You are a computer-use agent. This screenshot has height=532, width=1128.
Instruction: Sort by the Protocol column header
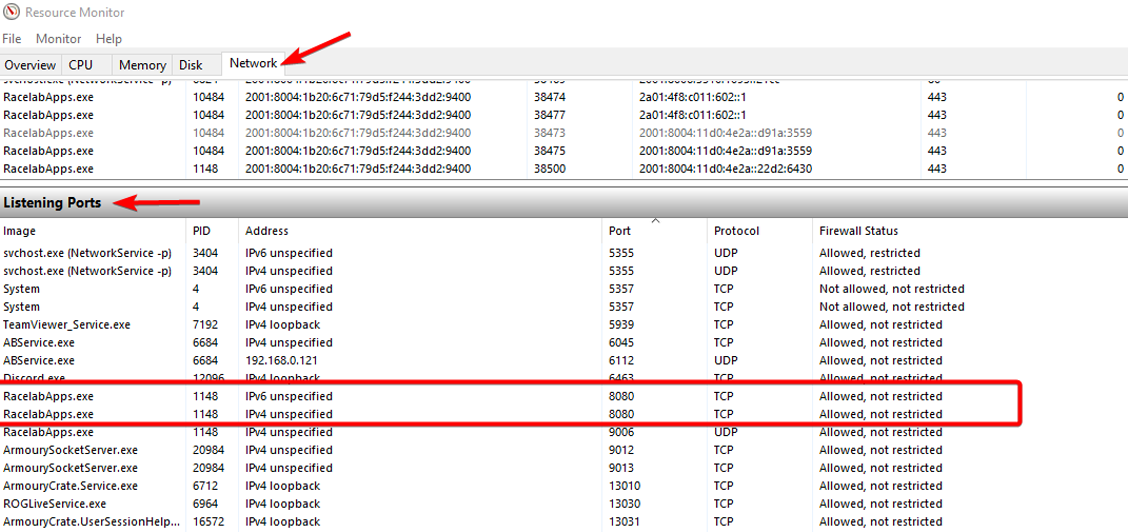[x=736, y=231]
